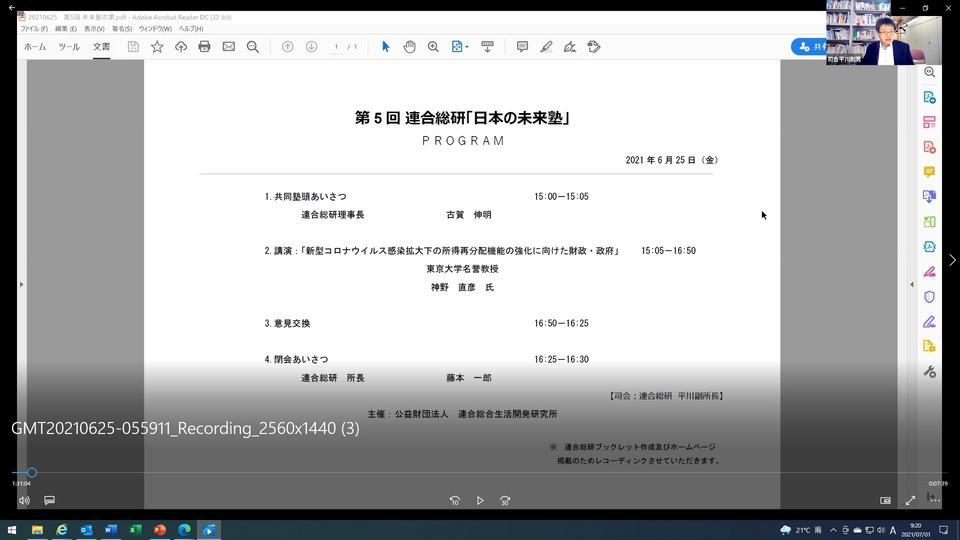Open Excel from the taskbar
The width and height of the screenshot is (960, 540).
click(x=135, y=530)
